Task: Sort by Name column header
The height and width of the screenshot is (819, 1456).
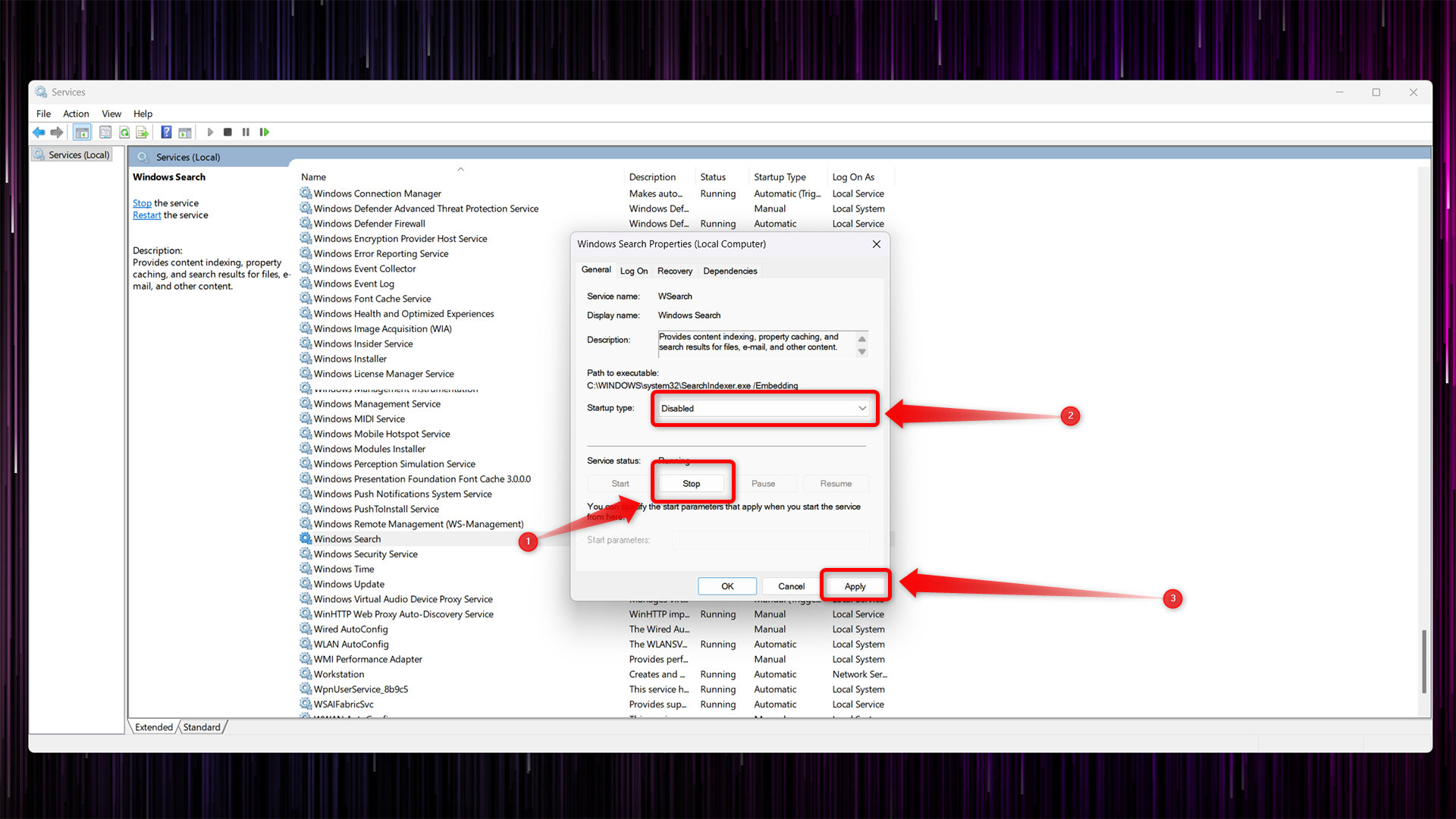Action: pyautogui.click(x=460, y=177)
